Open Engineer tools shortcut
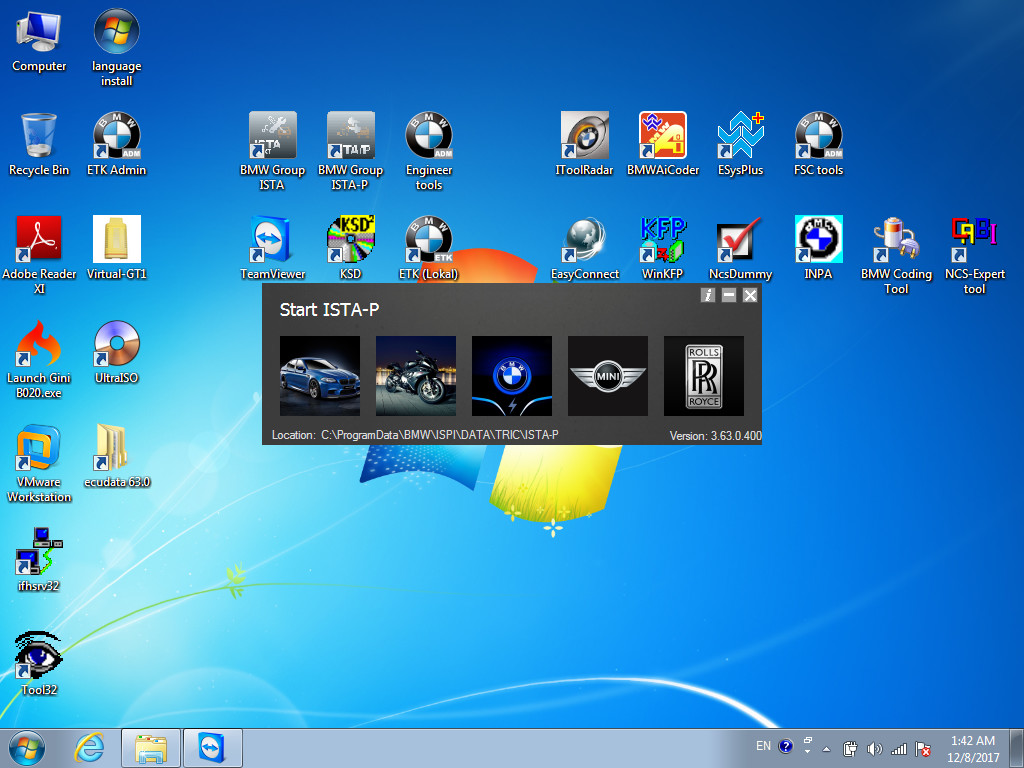Viewport: 1024px width, 768px height. pyautogui.click(x=428, y=152)
